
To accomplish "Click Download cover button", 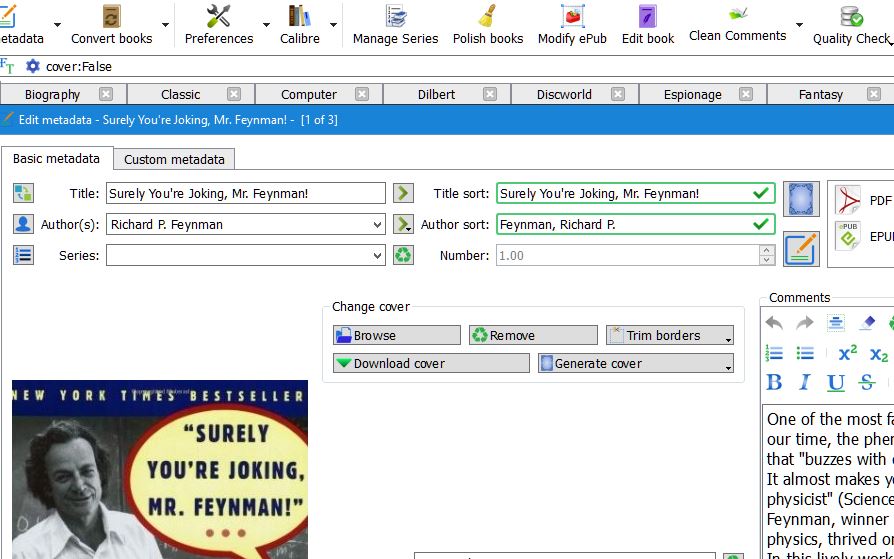I will coord(431,363).
